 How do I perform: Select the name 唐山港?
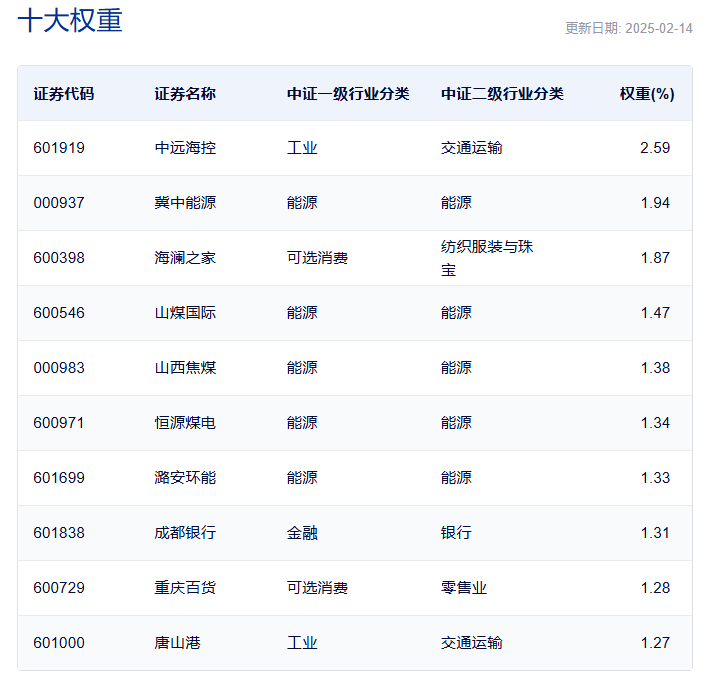coord(178,643)
